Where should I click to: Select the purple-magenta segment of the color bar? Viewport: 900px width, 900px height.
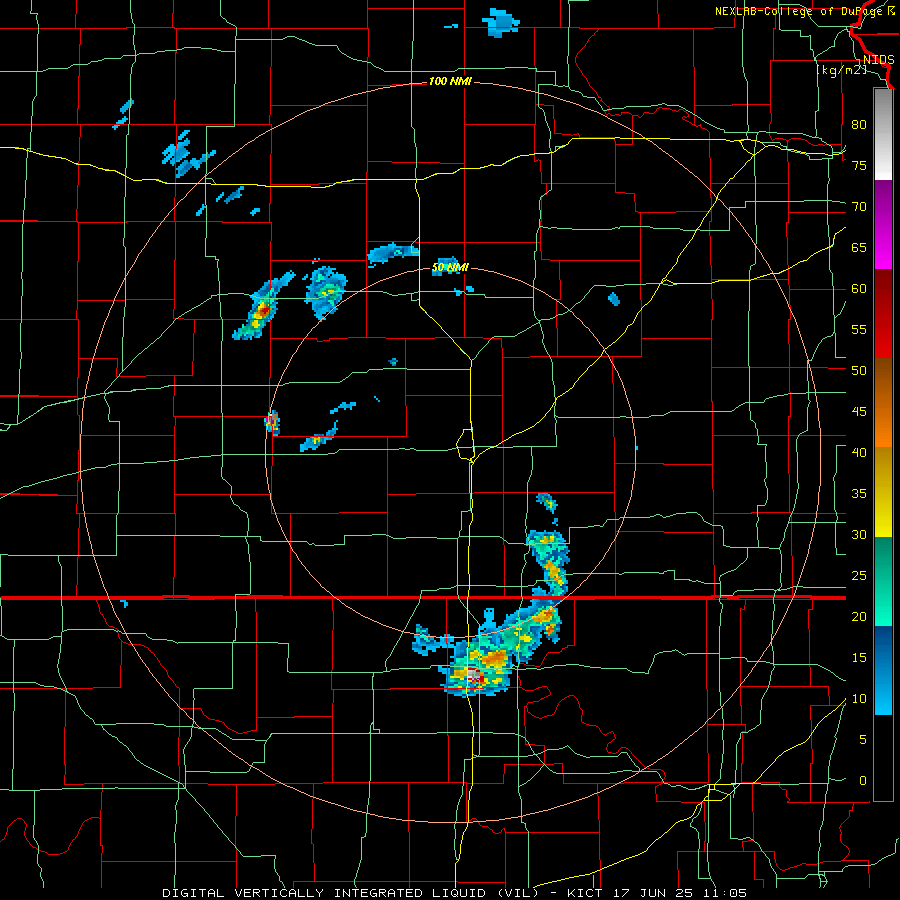click(x=883, y=225)
